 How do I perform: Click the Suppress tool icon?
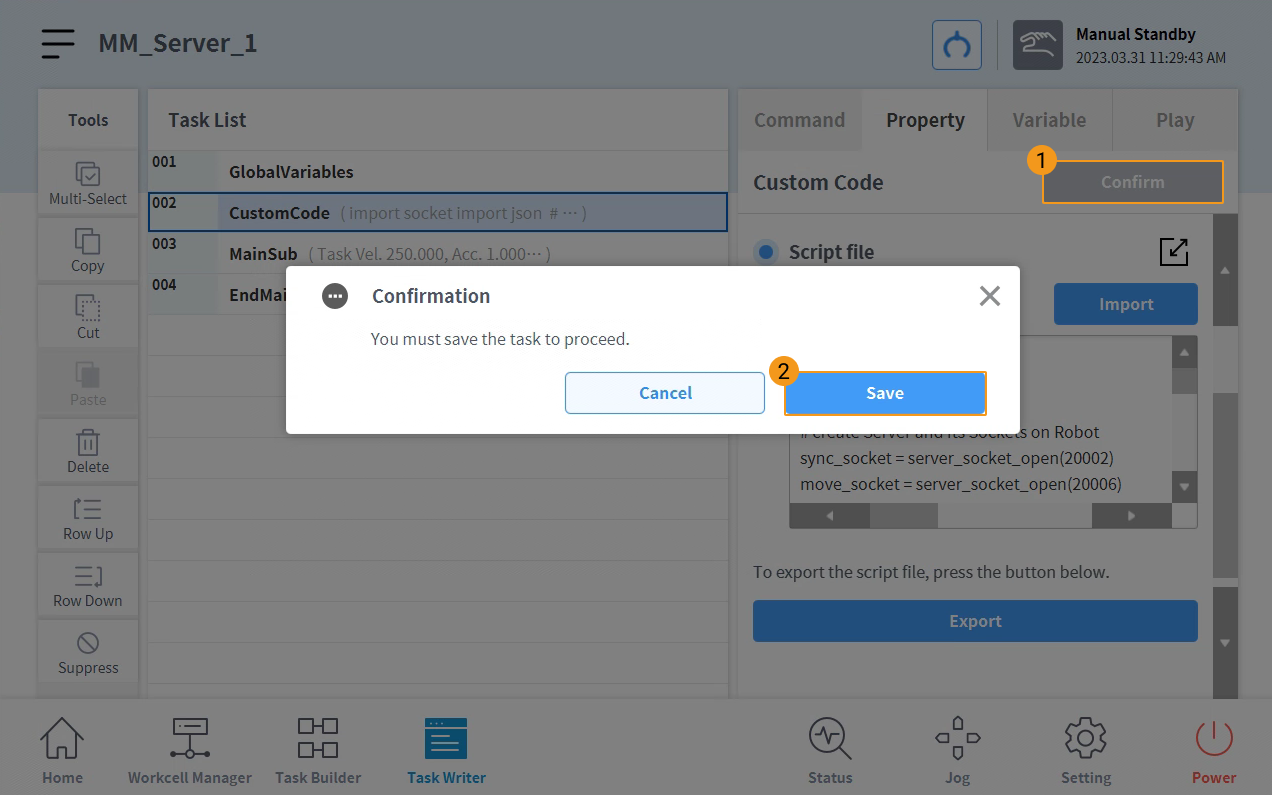pyautogui.click(x=88, y=643)
